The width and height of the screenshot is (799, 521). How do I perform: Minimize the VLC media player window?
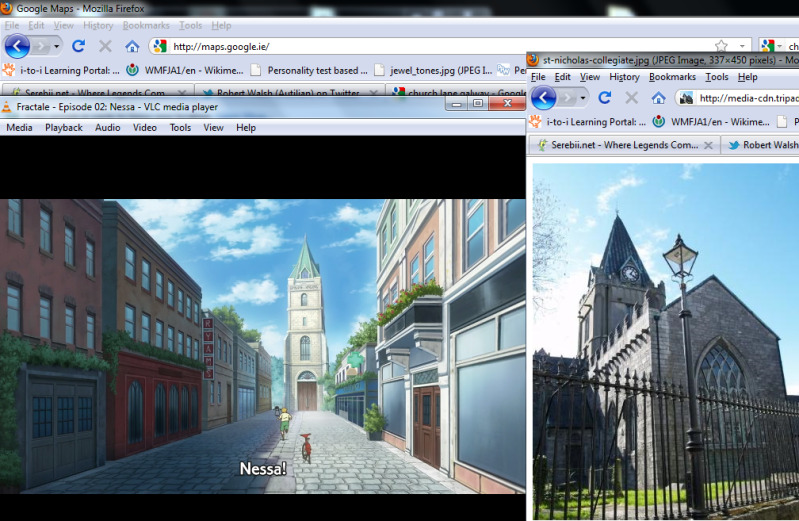click(x=457, y=103)
